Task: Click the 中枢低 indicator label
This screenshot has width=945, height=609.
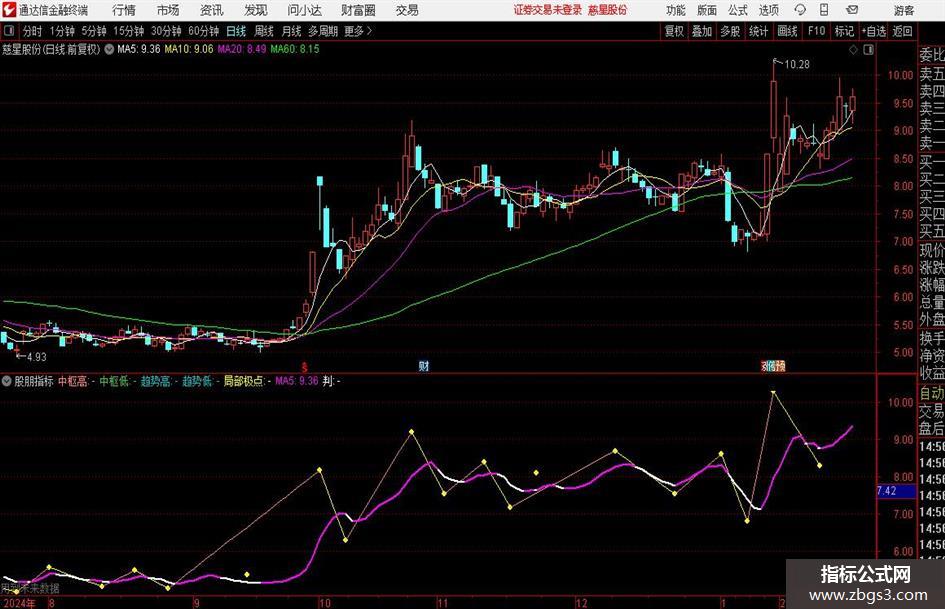Action: [115, 381]
